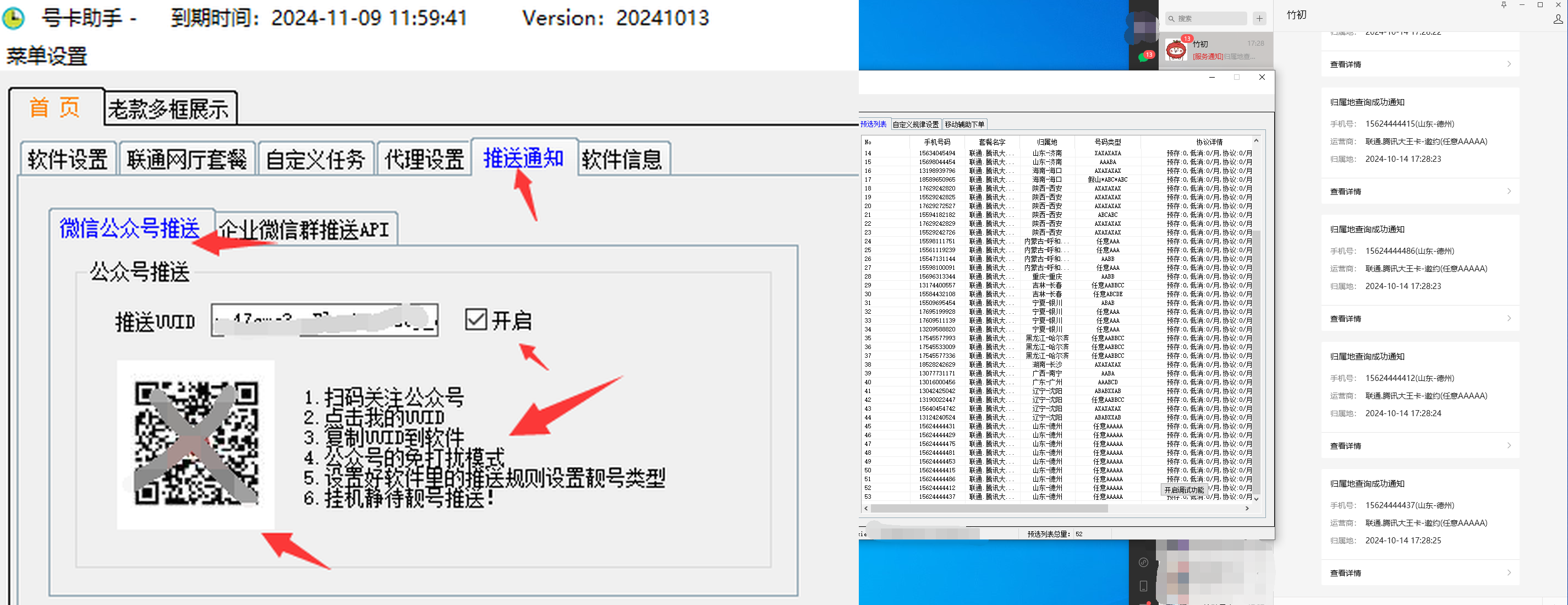Image resolution: width=1568 pixels, height=605 pixels.
Task: Open the 联通网厅套餐 tab
Action: tap(187, 160)
